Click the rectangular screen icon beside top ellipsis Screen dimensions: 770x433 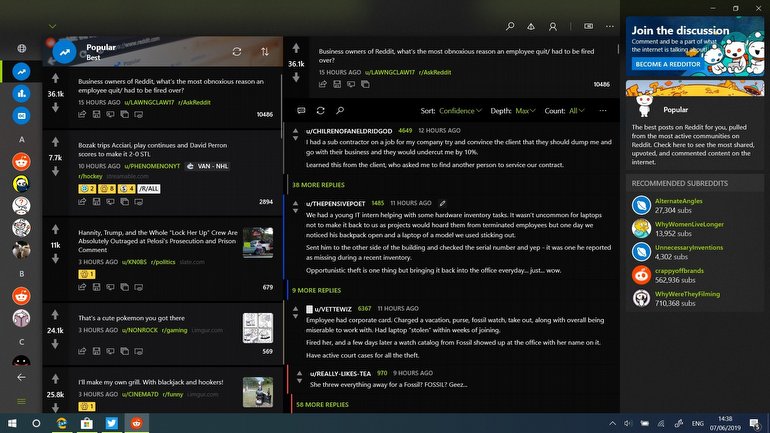(588, 26)
